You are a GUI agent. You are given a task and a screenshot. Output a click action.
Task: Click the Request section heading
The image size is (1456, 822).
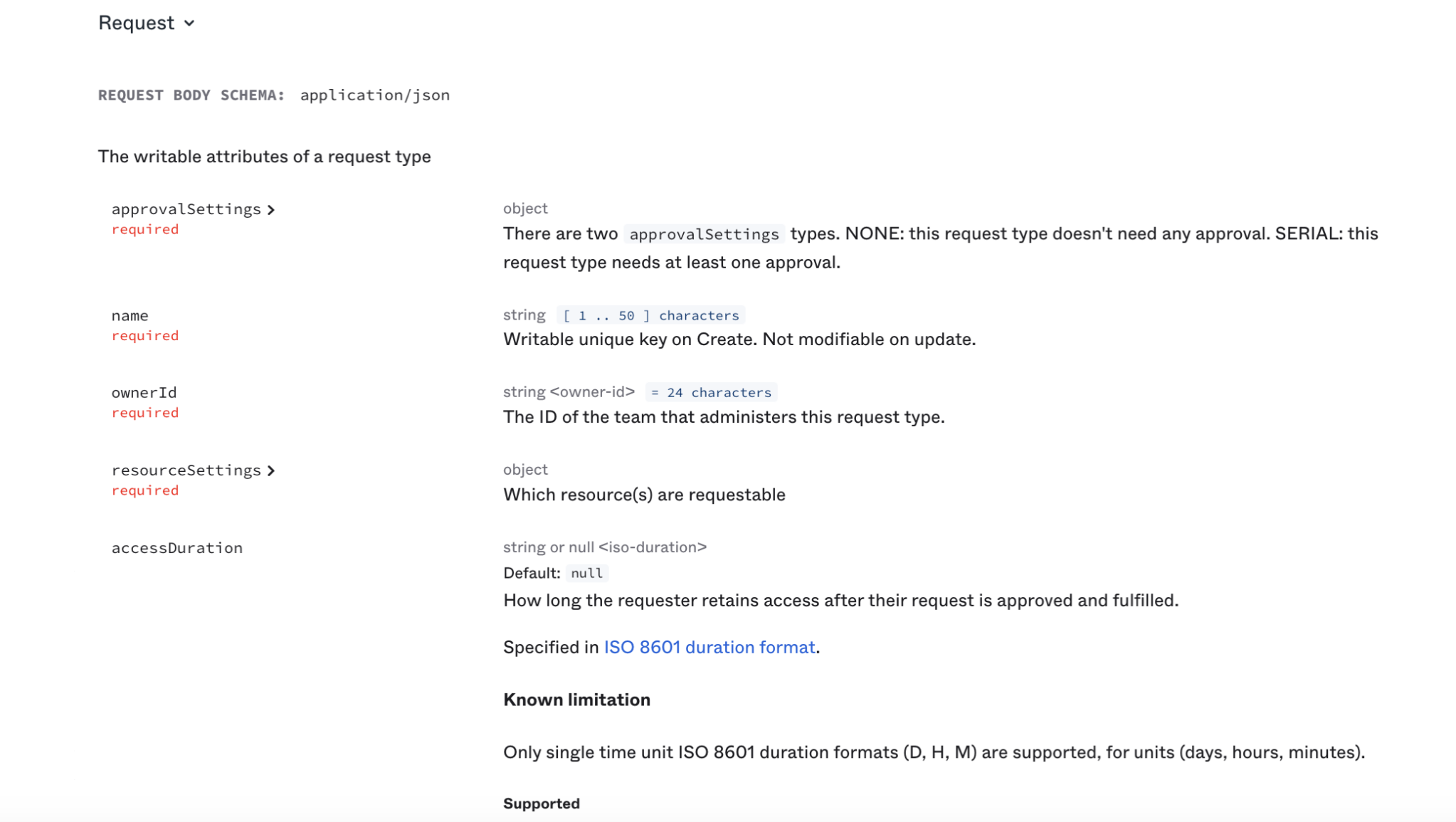pyautogui.click(x=136, y=23)
